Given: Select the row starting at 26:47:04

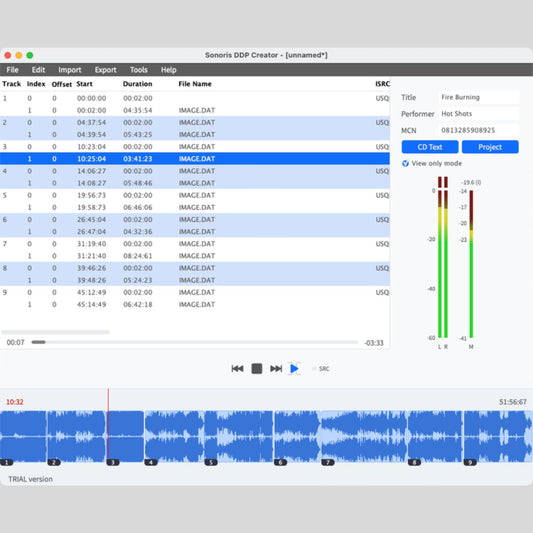Looking at the screenshot, I should click(x=195, y=232).
